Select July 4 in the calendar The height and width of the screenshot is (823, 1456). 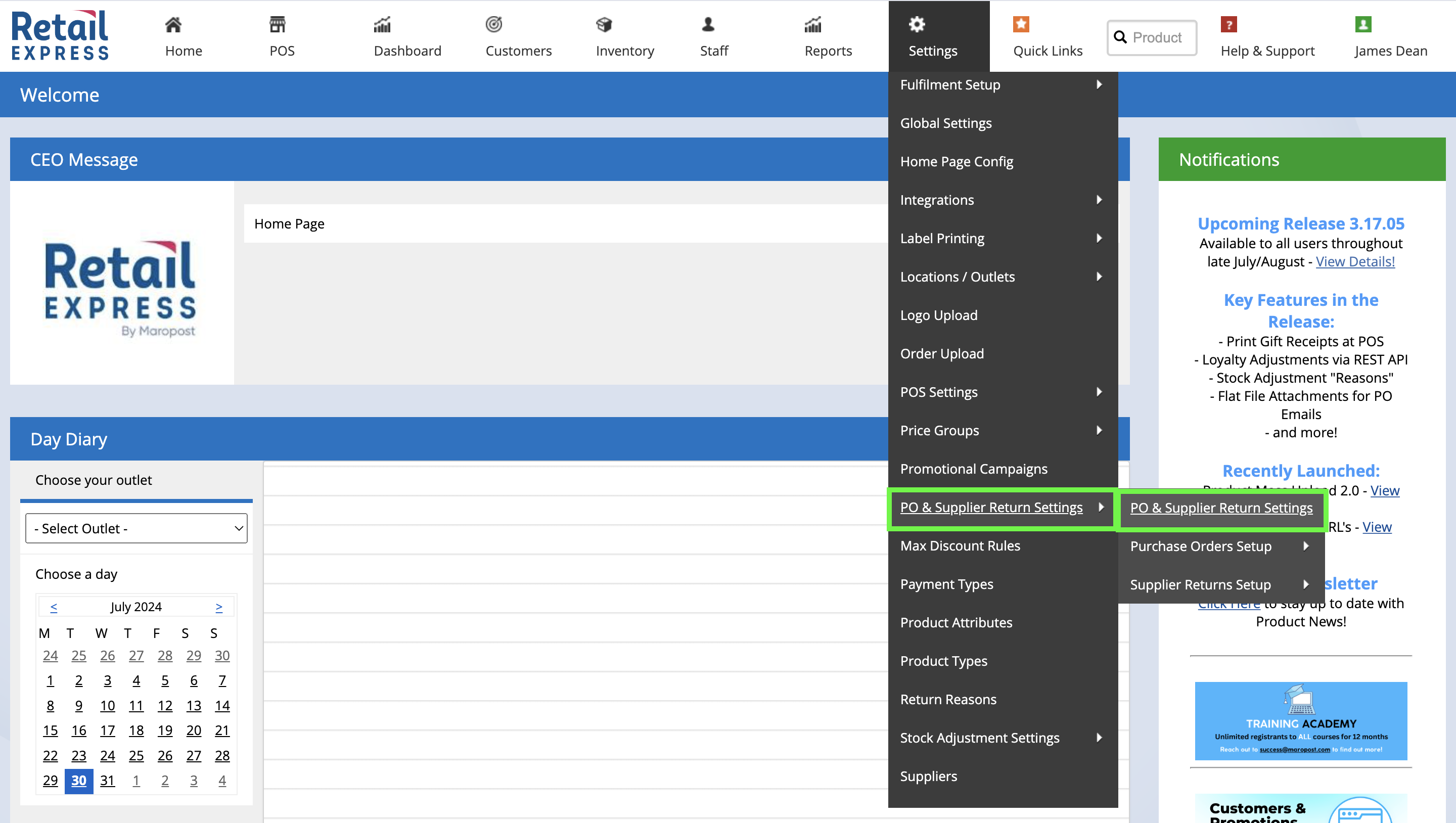[136, 680]
